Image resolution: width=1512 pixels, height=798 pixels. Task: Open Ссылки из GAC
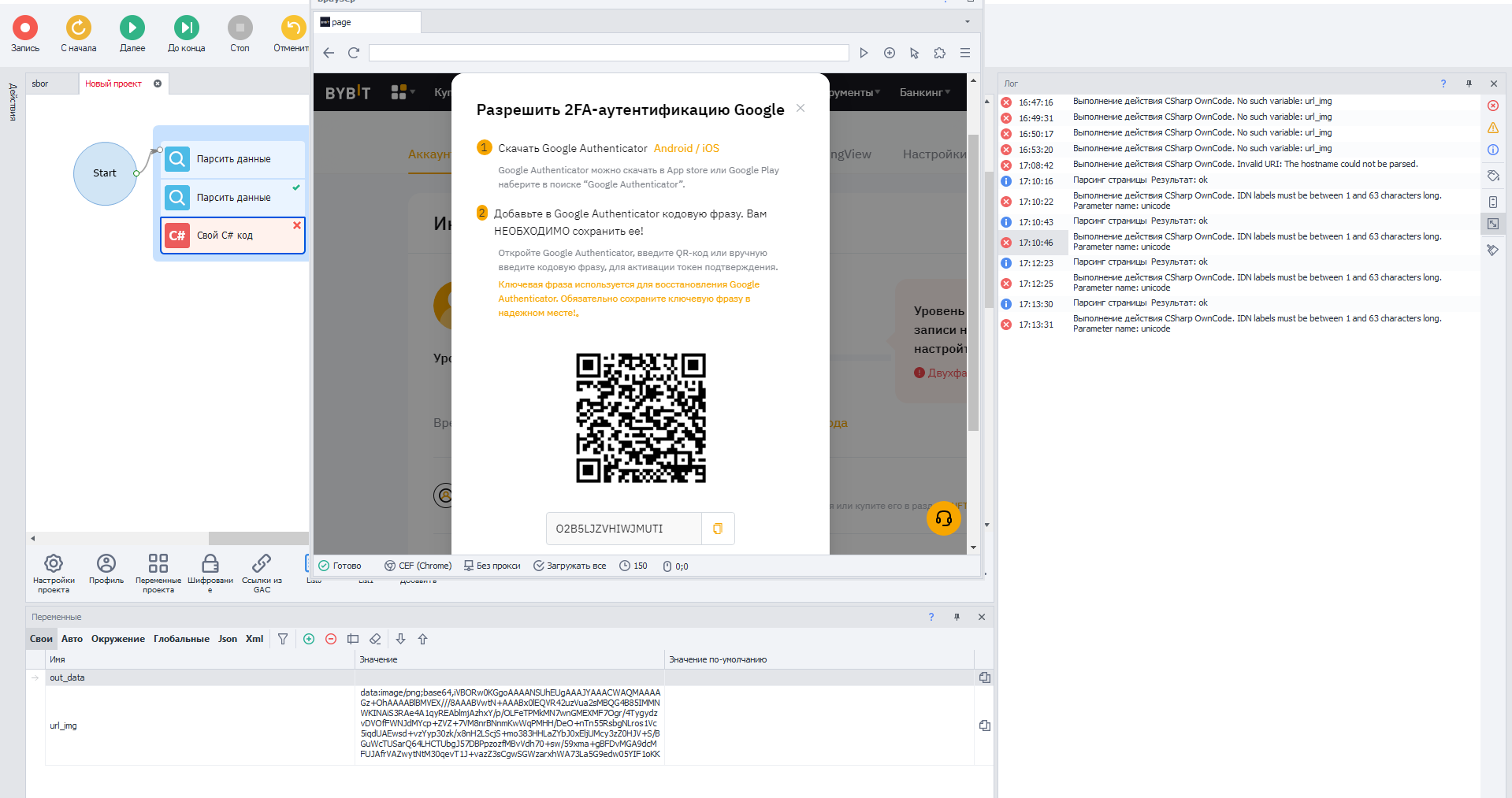[x=262, y=573]
